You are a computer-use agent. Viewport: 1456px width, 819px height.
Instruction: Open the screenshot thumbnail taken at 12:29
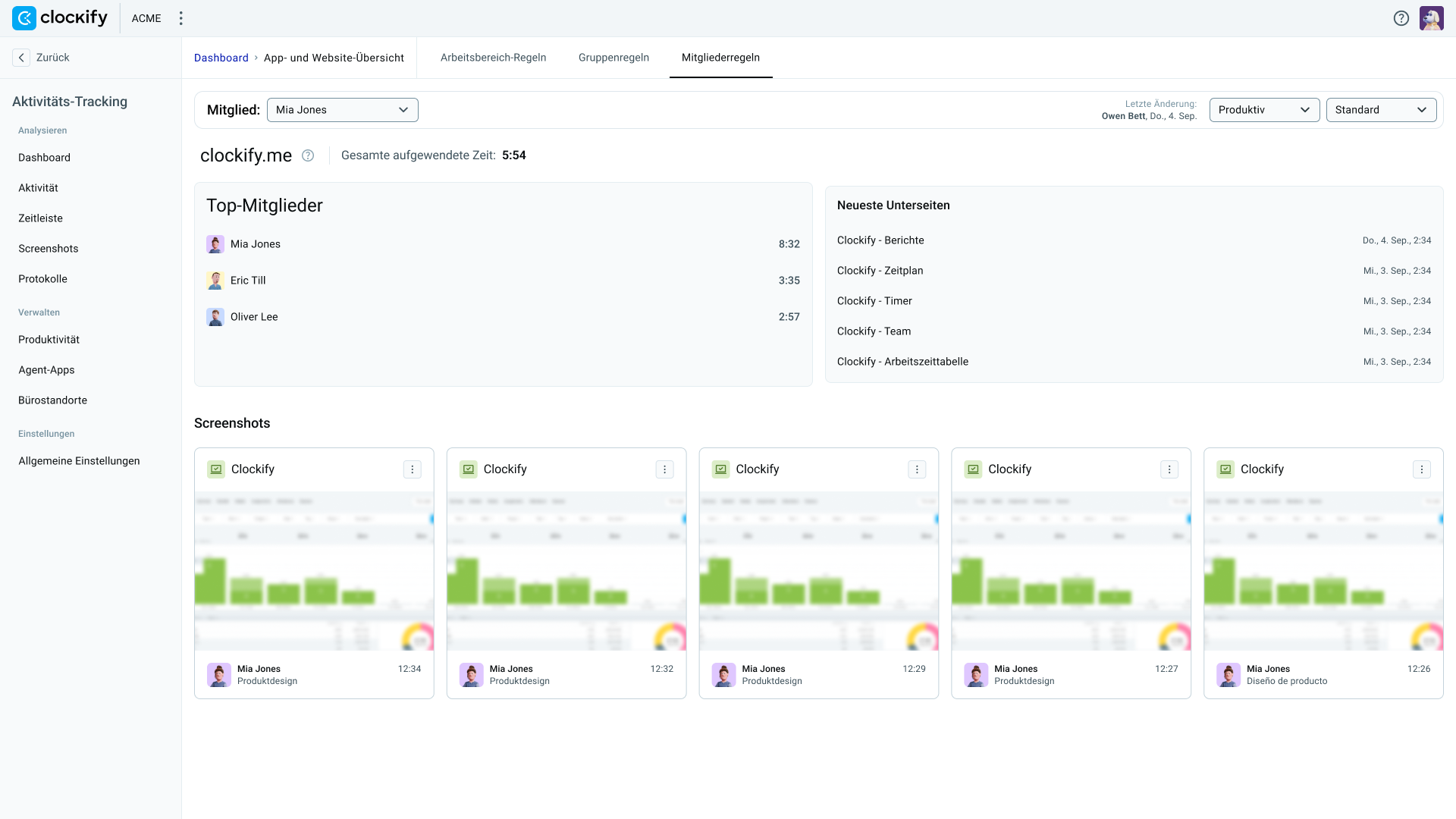tap(819, 571)
